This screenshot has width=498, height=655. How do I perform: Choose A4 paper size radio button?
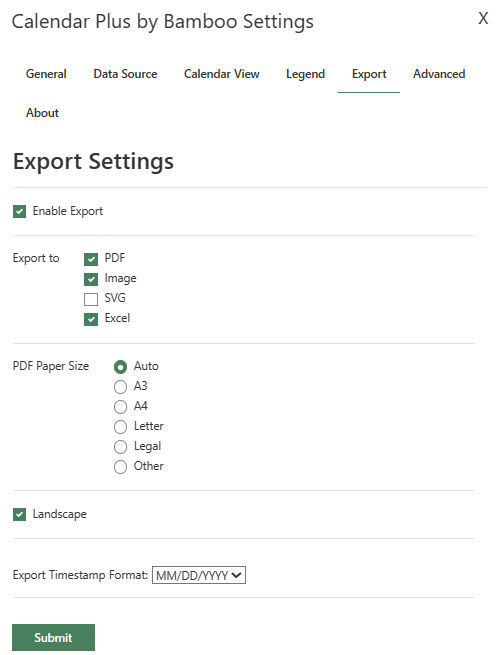pos(120,407)
